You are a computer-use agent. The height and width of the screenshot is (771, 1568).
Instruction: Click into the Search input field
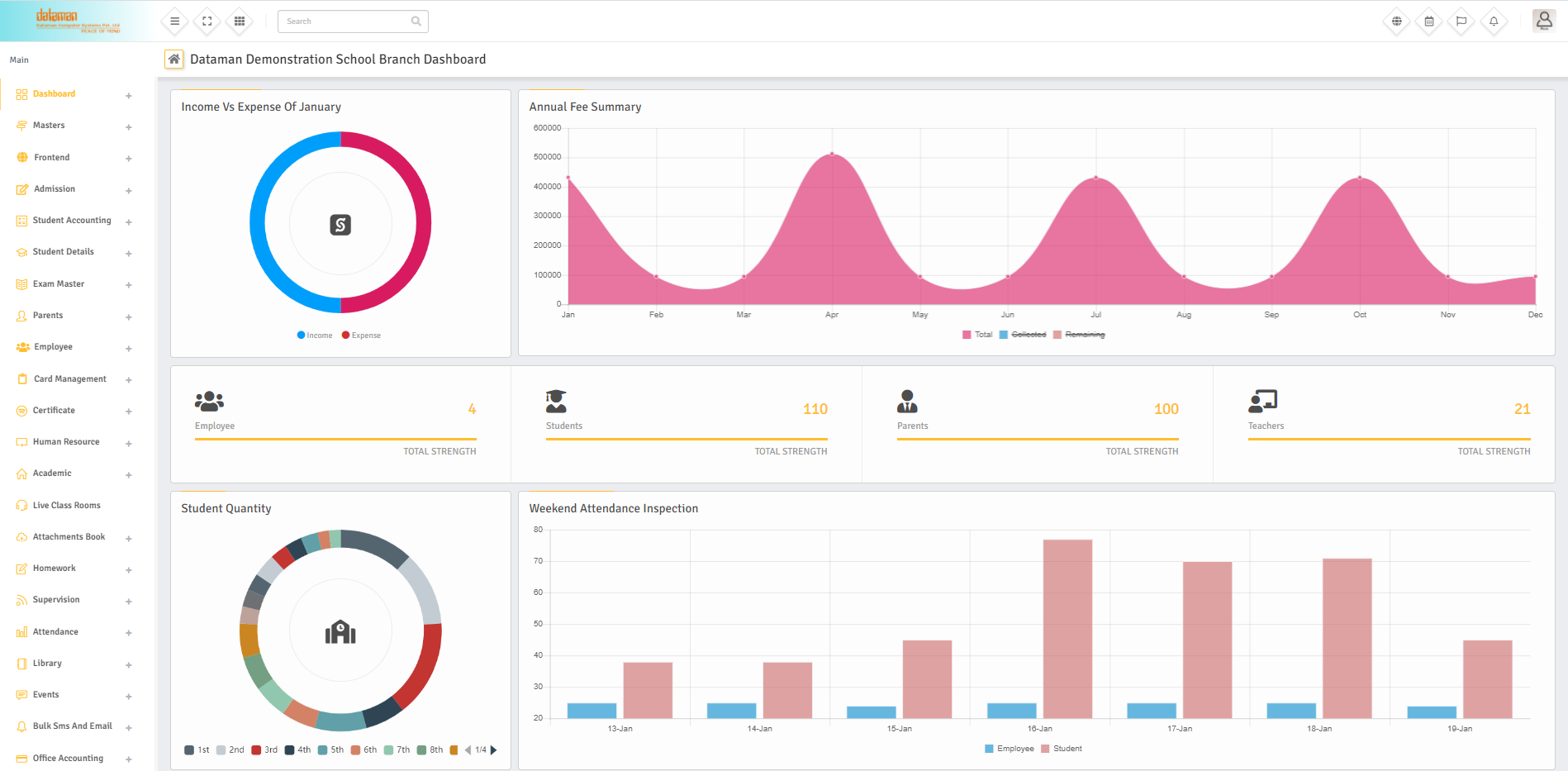[345, 21]
